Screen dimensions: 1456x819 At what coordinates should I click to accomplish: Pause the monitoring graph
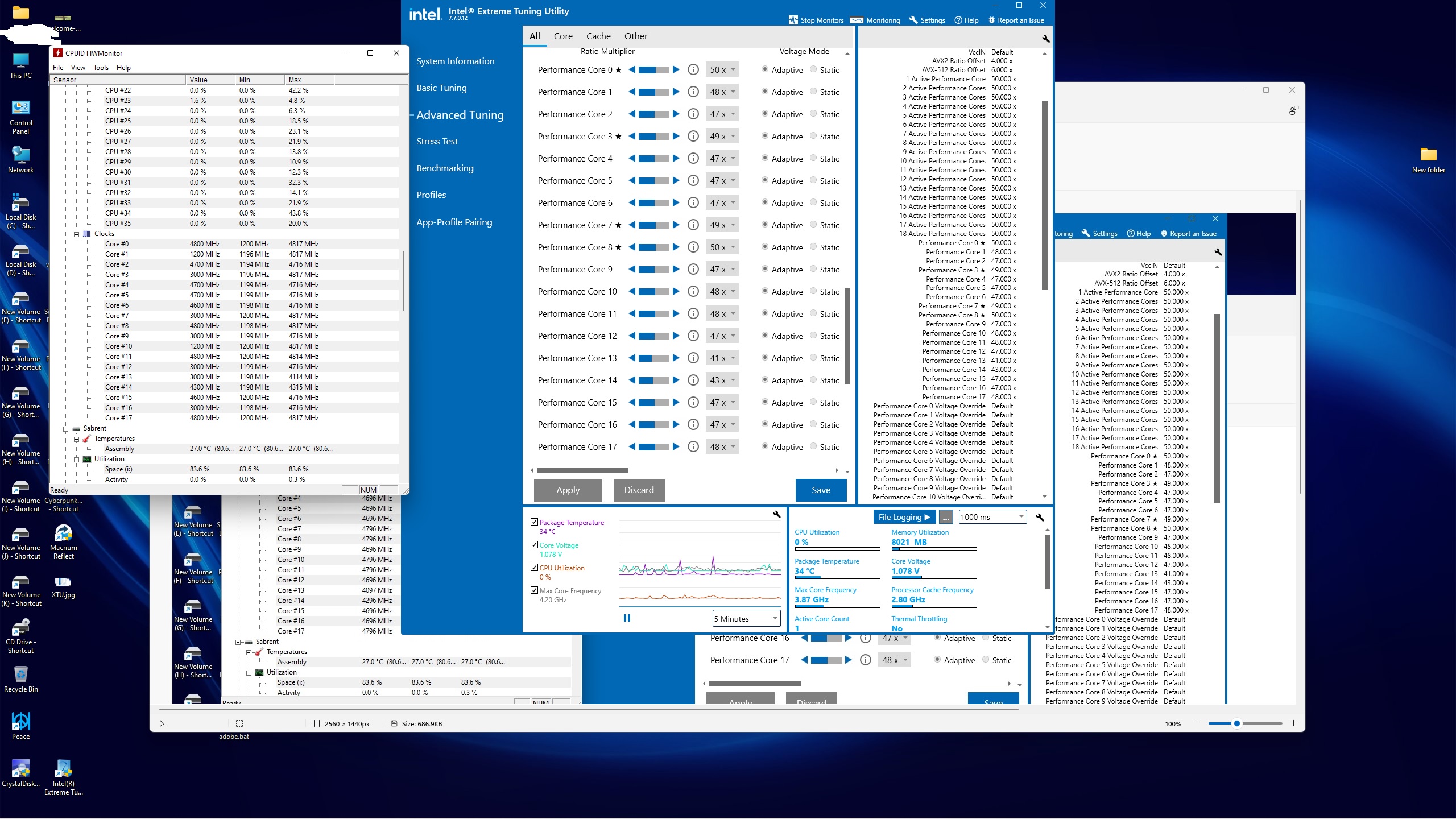(x=627, y=618)
